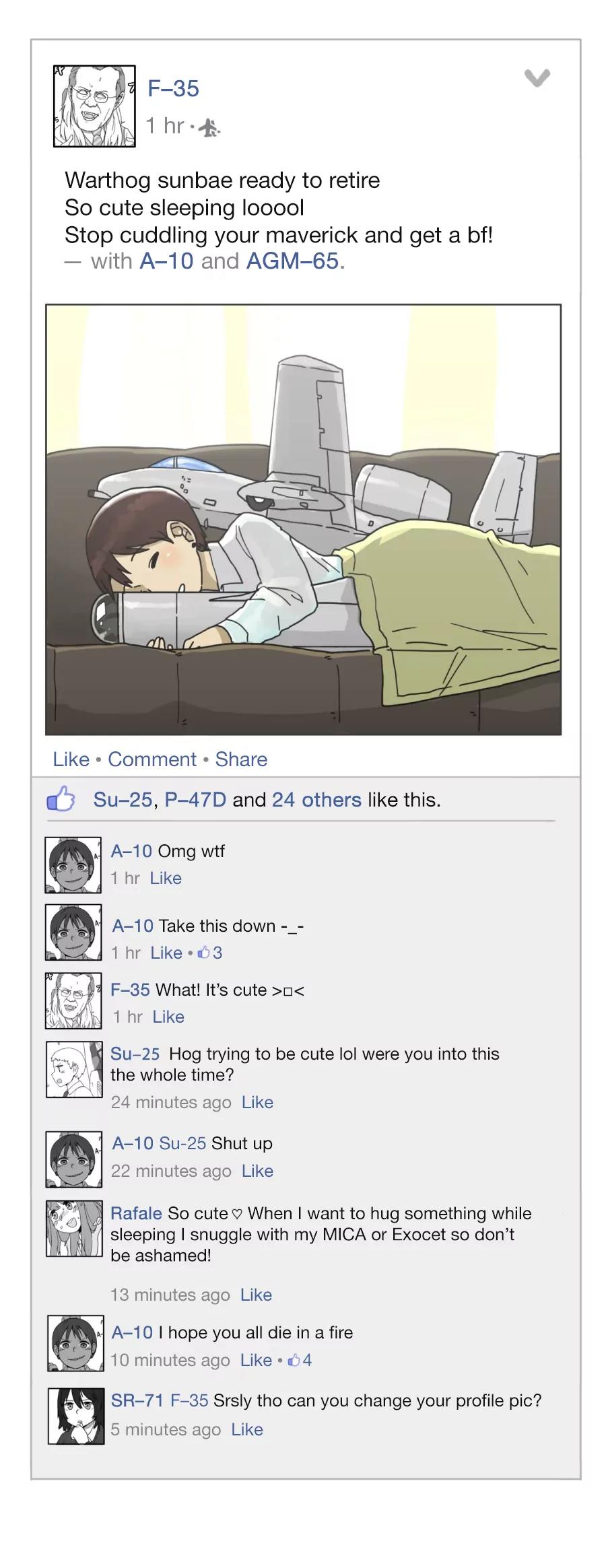Open the tagged AGM-65 profile link
Image resolution: width=606 pixels, height=1568 pixels.
point(292,261)
